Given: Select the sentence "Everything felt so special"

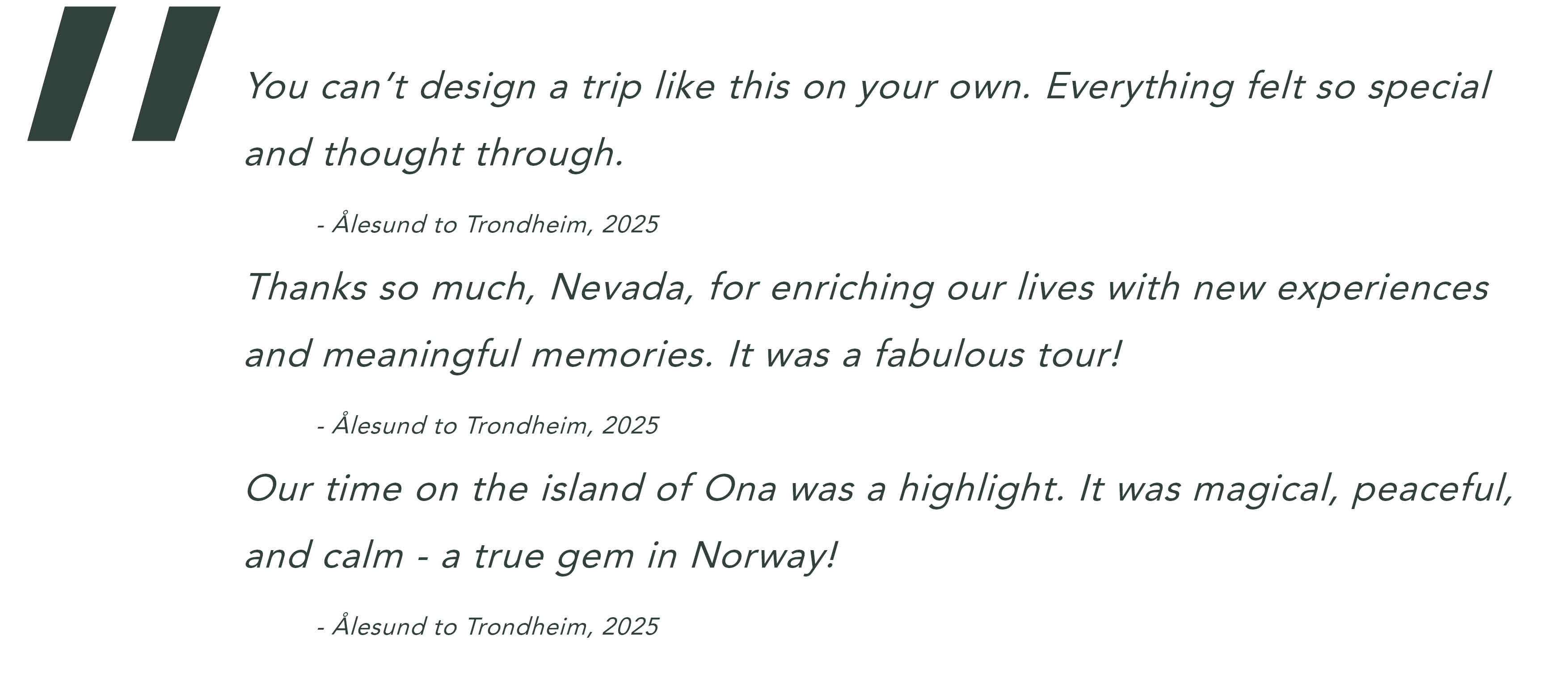Looking at the screenshot, I should (x=1267, y=86).
